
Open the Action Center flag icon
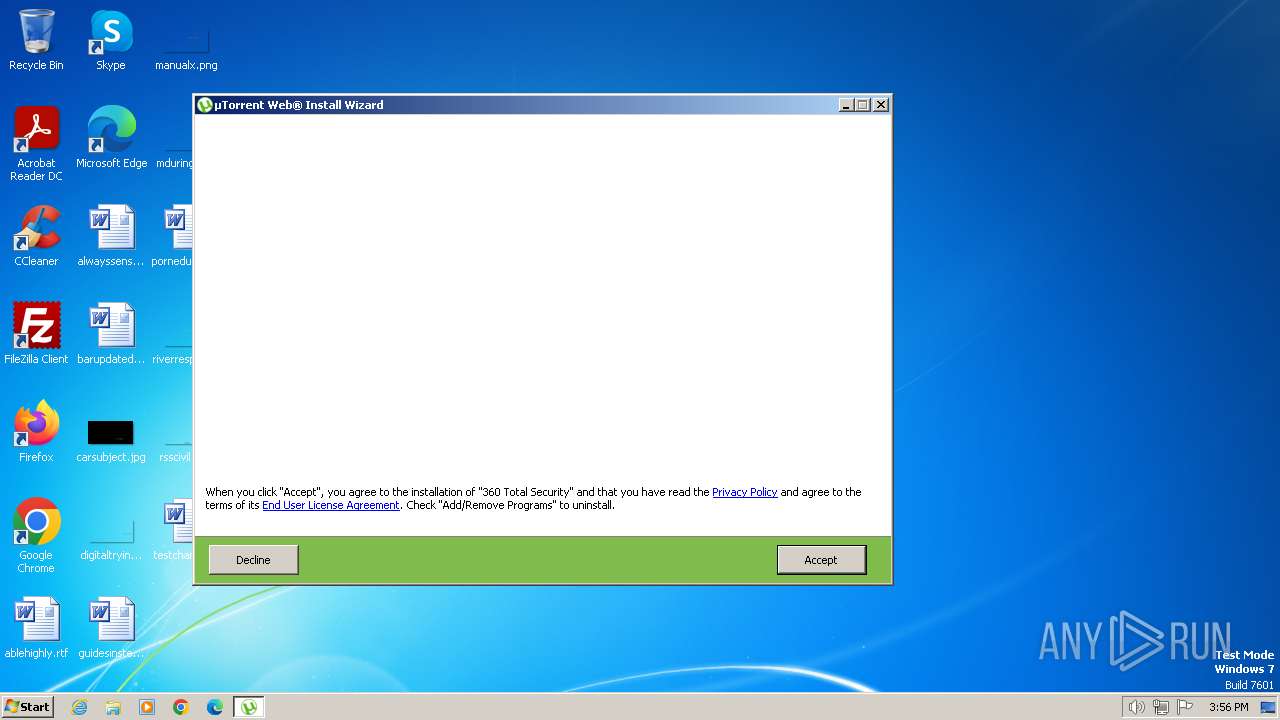tap(1186, 707)
